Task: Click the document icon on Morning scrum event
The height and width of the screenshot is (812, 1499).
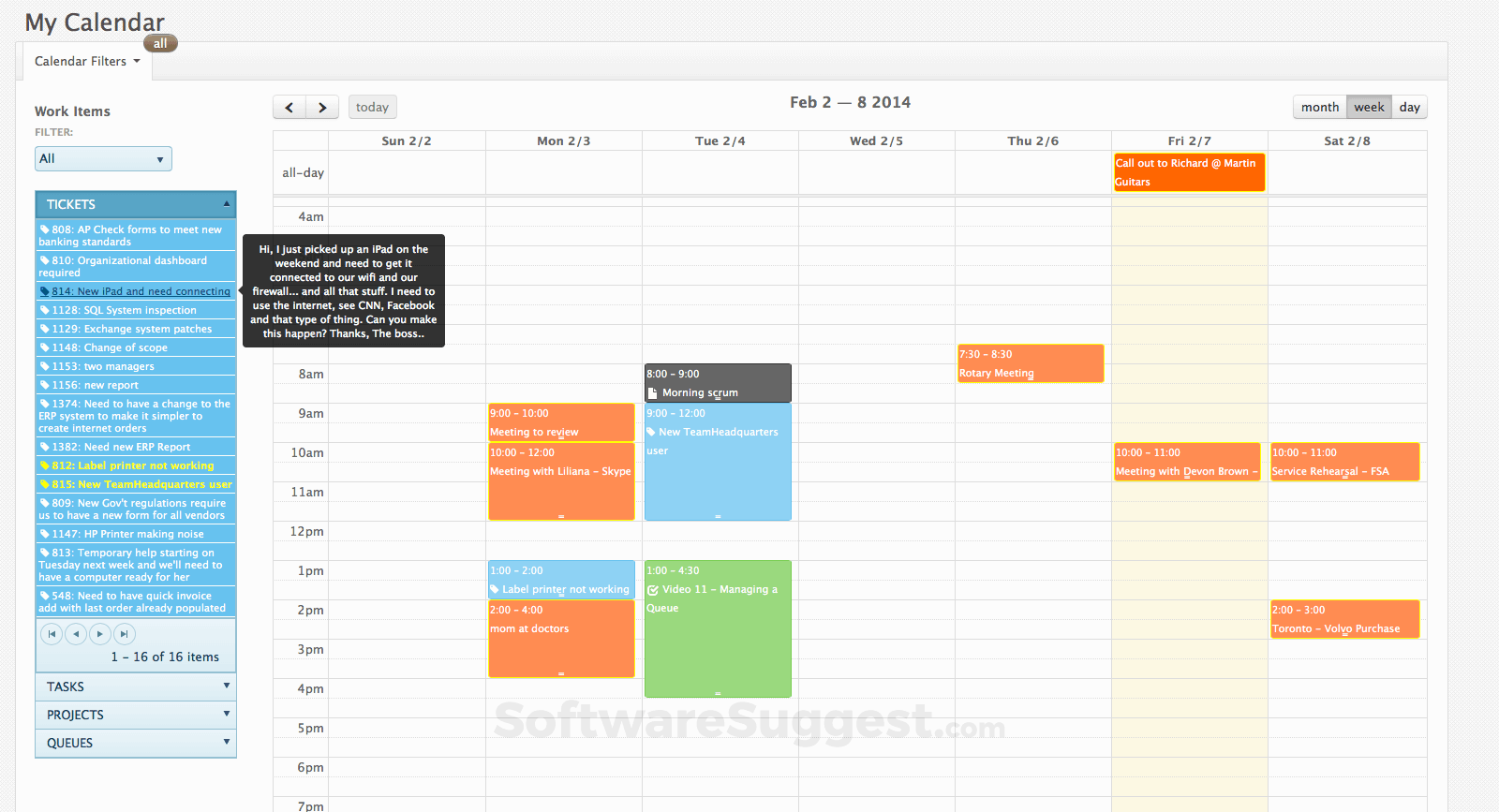Action: coord(652,393)
